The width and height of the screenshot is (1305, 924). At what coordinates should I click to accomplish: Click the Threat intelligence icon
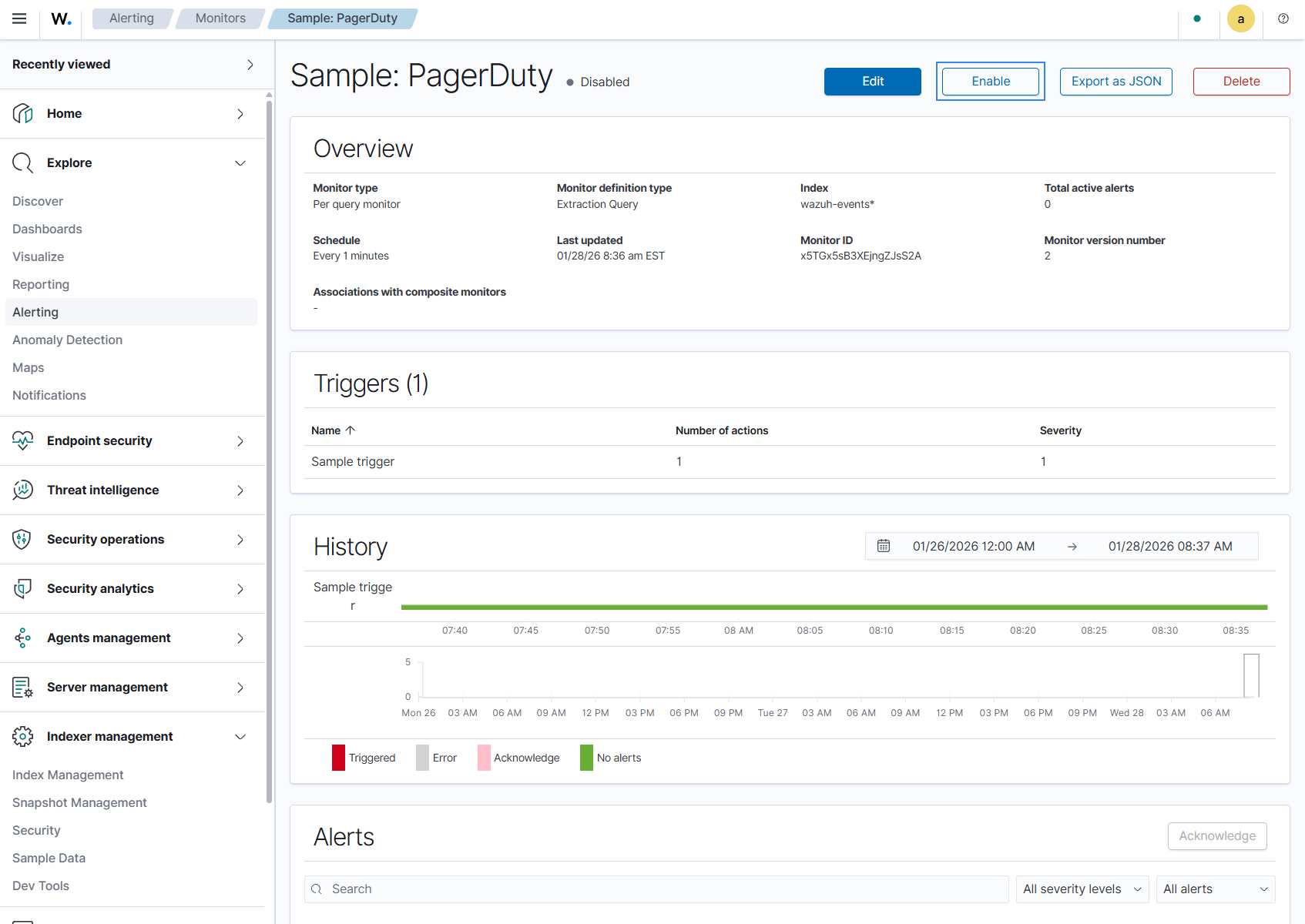coord(23,490)
